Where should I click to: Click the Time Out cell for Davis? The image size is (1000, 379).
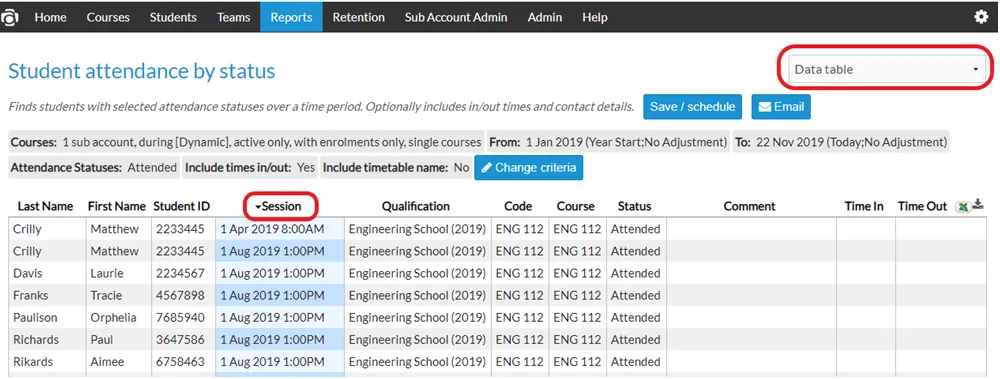(x=941, y=273)
